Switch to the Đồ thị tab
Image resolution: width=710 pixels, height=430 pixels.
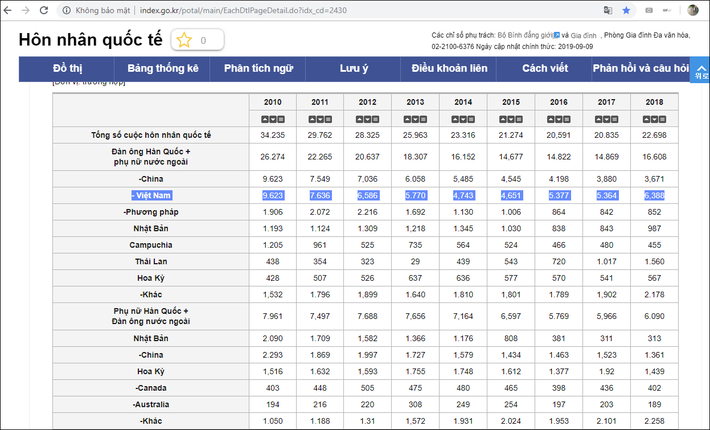(x=67, y=69)
